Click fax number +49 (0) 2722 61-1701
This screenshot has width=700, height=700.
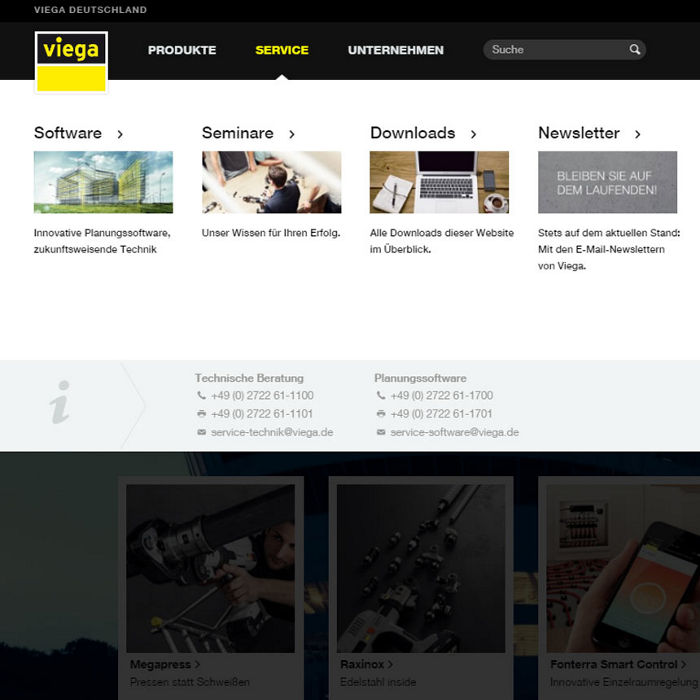441,414
